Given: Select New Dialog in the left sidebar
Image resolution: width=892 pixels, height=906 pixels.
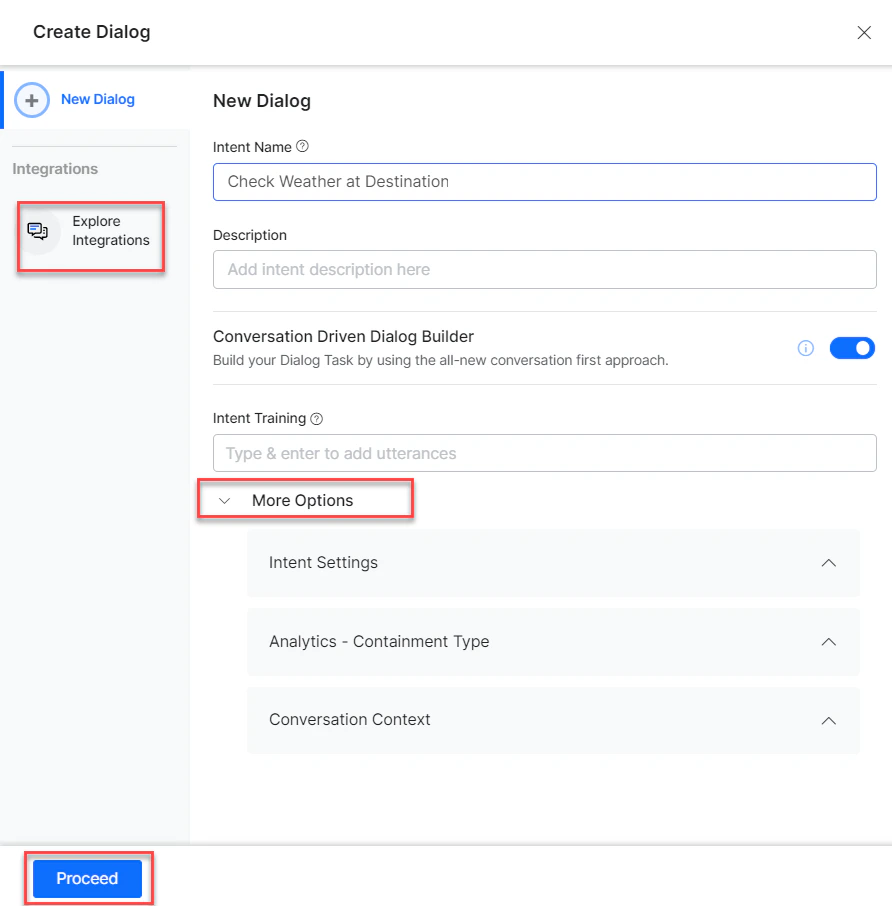Looking at the screenshot, I should pos(97,99).
